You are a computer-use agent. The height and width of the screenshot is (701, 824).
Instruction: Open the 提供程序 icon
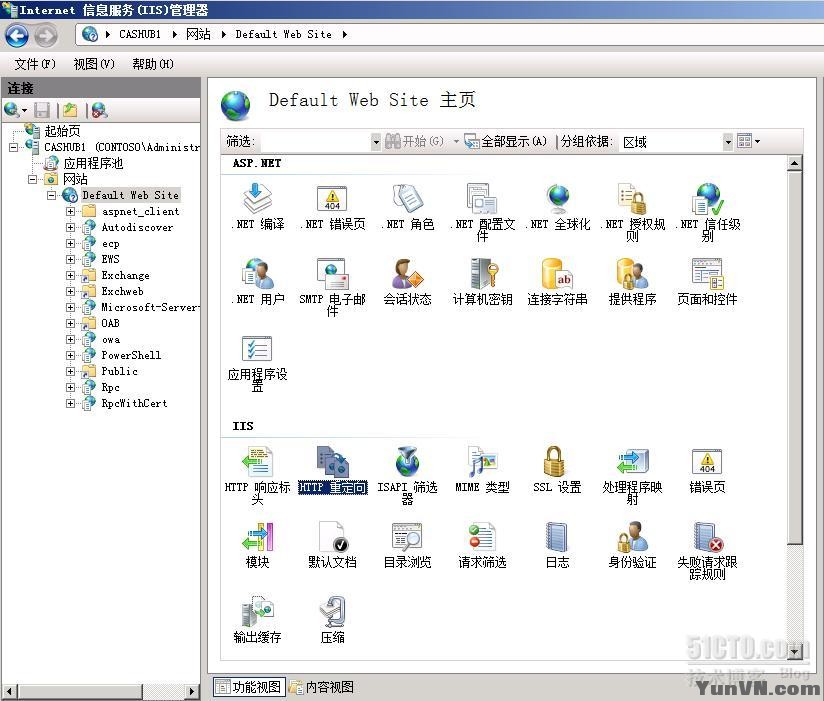pyautogui.click(x=633, y=281)
